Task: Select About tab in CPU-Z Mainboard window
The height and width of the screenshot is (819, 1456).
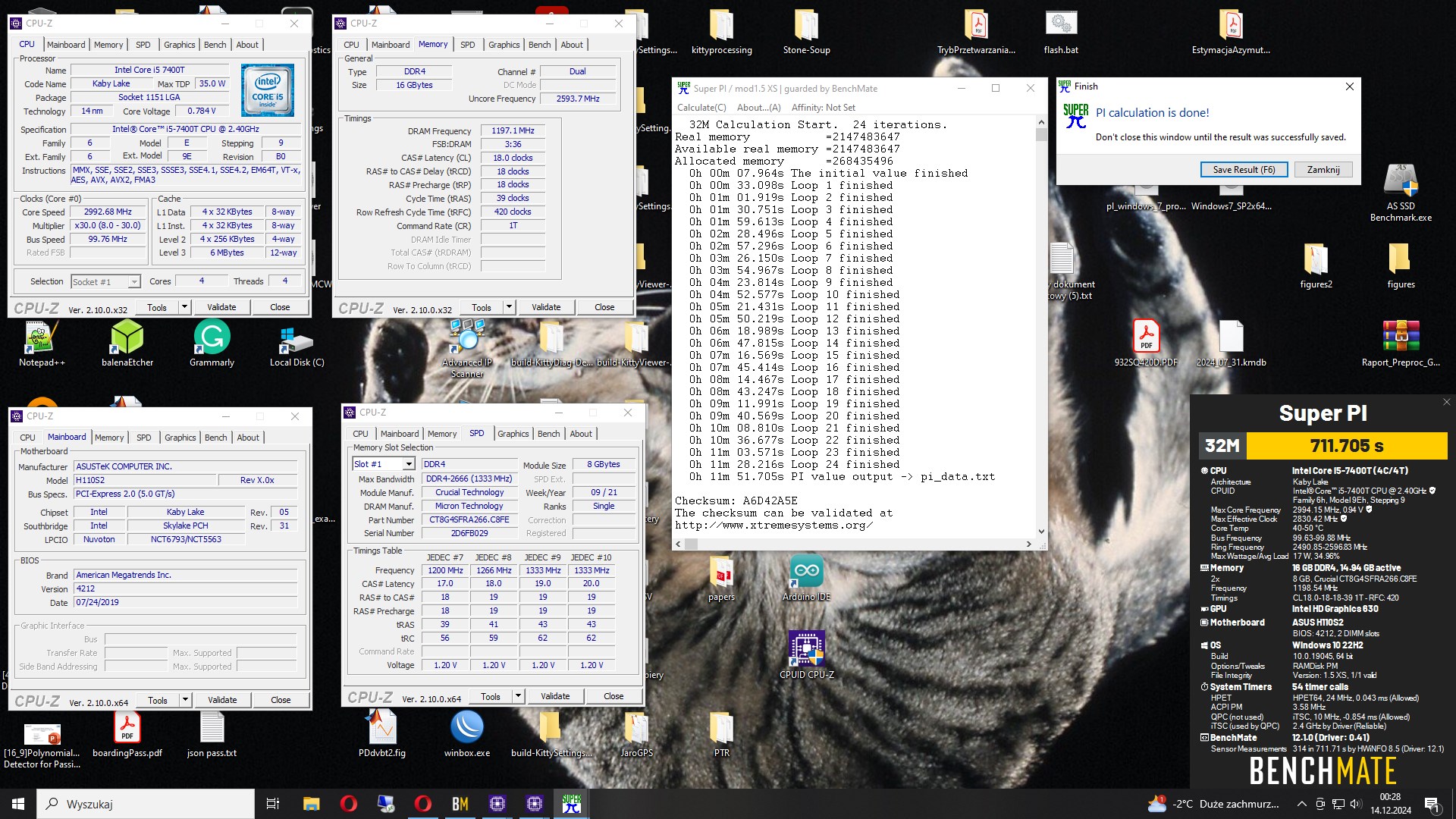Action: (x=248, y=438)
